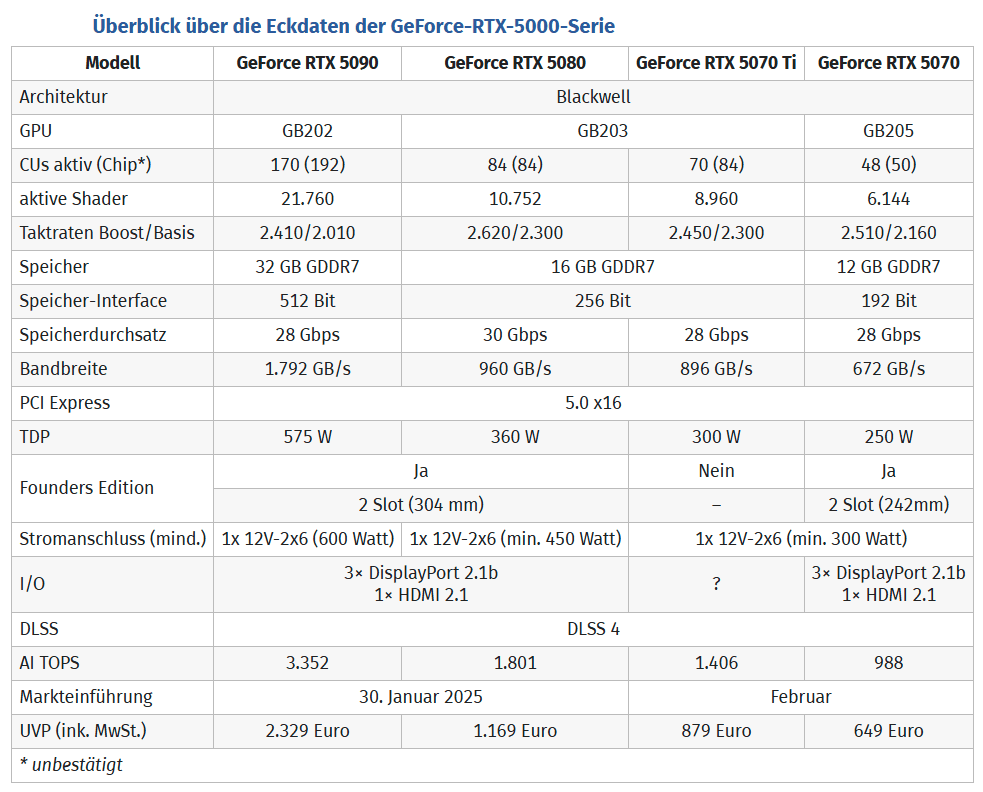Screen dimensions: 983x792
Task: Click the '2.450/2.300' clock rate cell
Action: click(x=716, y=233)
